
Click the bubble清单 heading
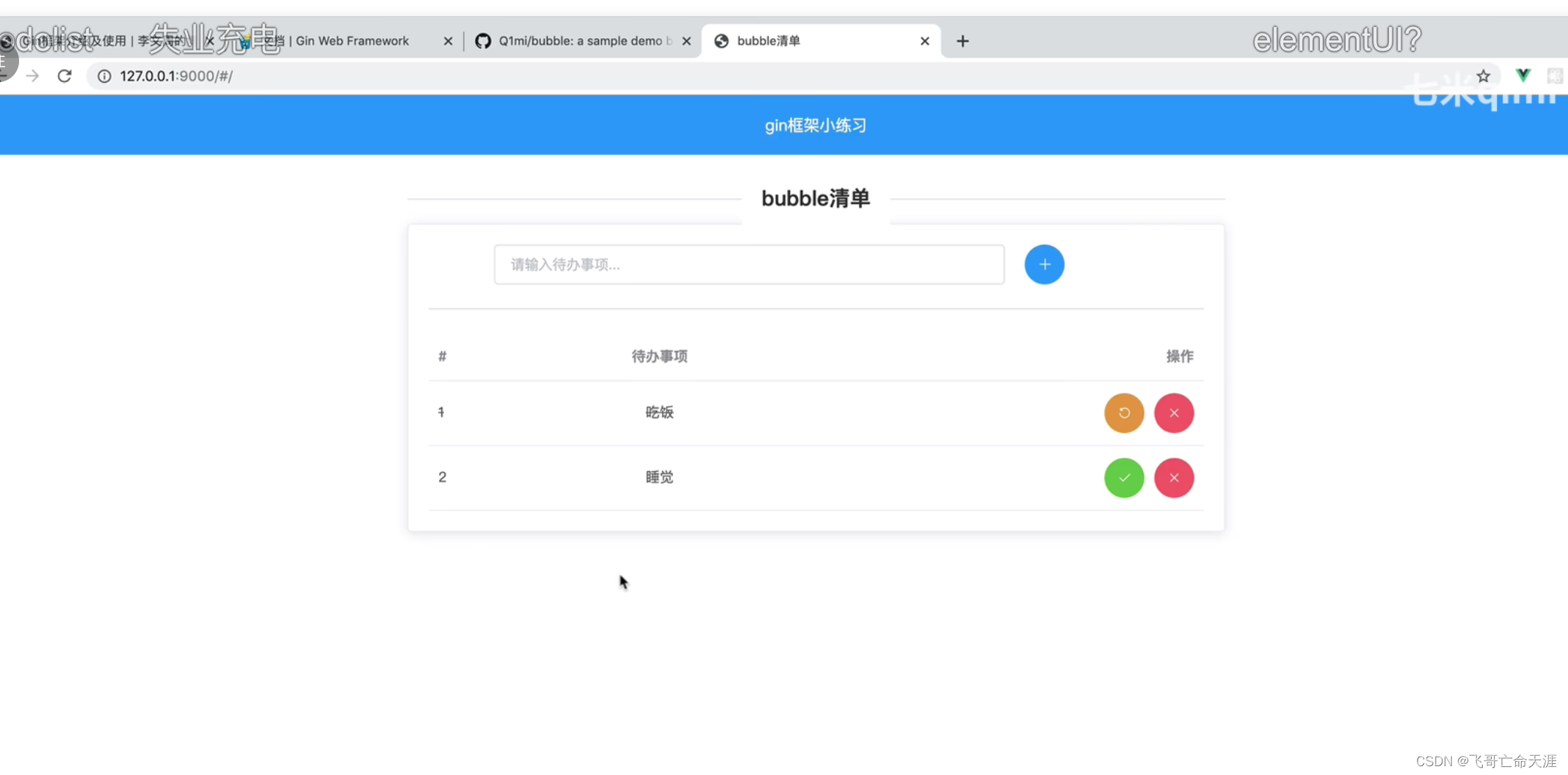click(x=816, y=198)
